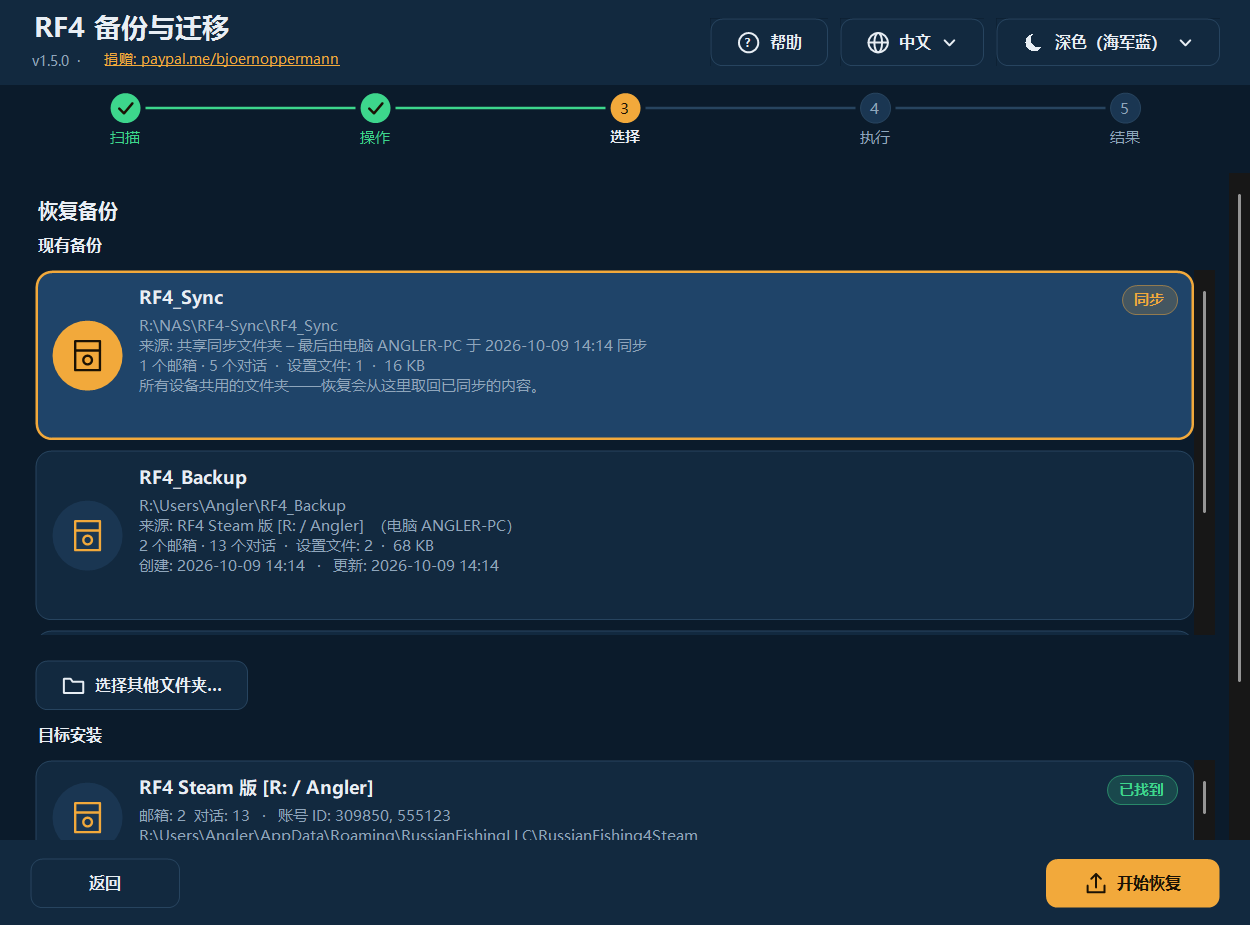Screen dimensions: 1250x925
Task: Click the 创建: 2026-10-09 14:14 text
Action: click(x=222, y=566)
